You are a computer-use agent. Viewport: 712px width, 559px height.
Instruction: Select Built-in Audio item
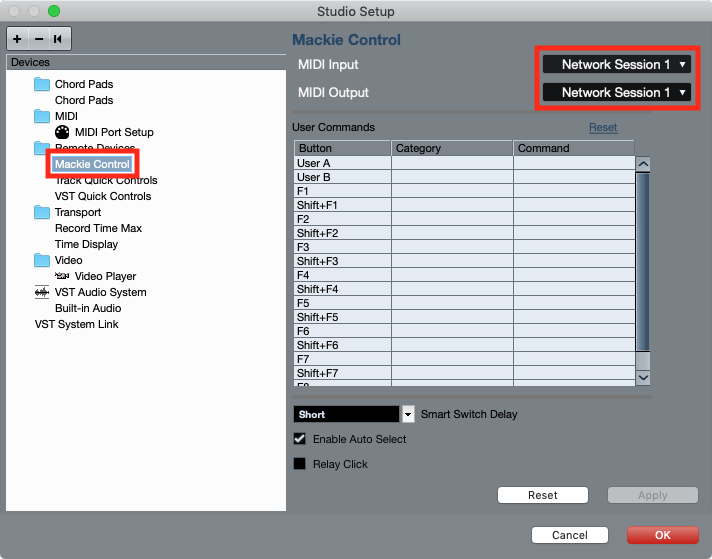pos(88,308)
